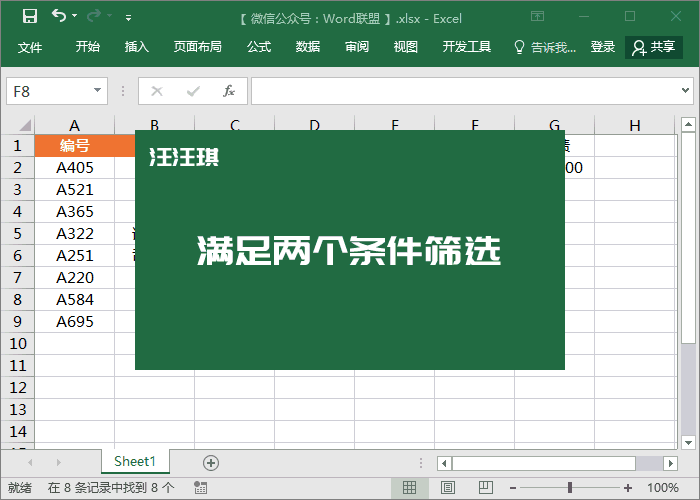The height and width of the screenshot is (500, 700).
Task: Click cell containing A584
Action: pyautogui.click(x=75, y=300)
